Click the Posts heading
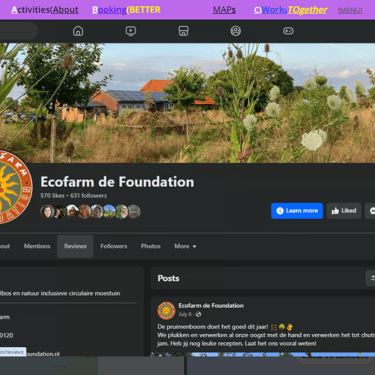Screen dimensions: 375x375 pyautogui.click(x=168, y=278)
